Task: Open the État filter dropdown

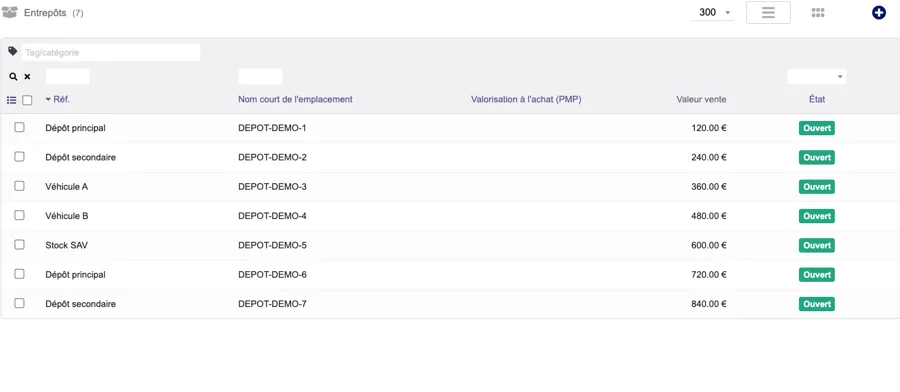Action: [x=816, y=76]
